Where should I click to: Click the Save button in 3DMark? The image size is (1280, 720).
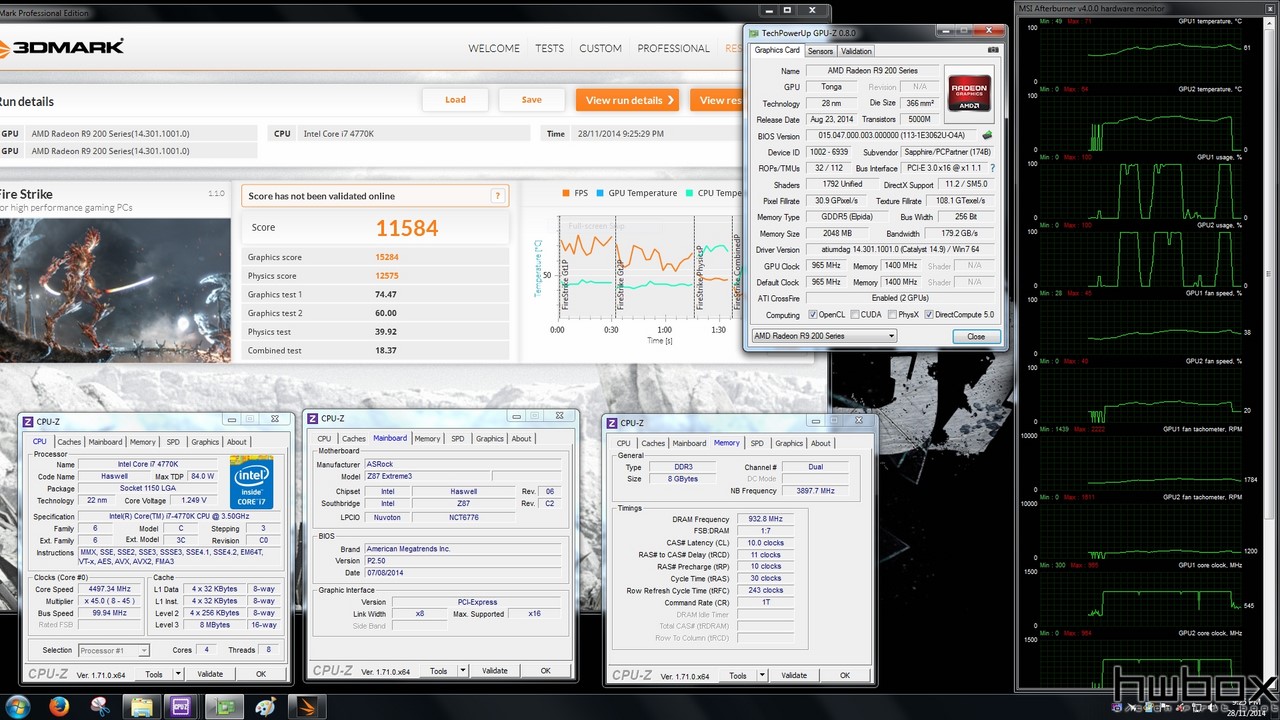coord(532,100)
